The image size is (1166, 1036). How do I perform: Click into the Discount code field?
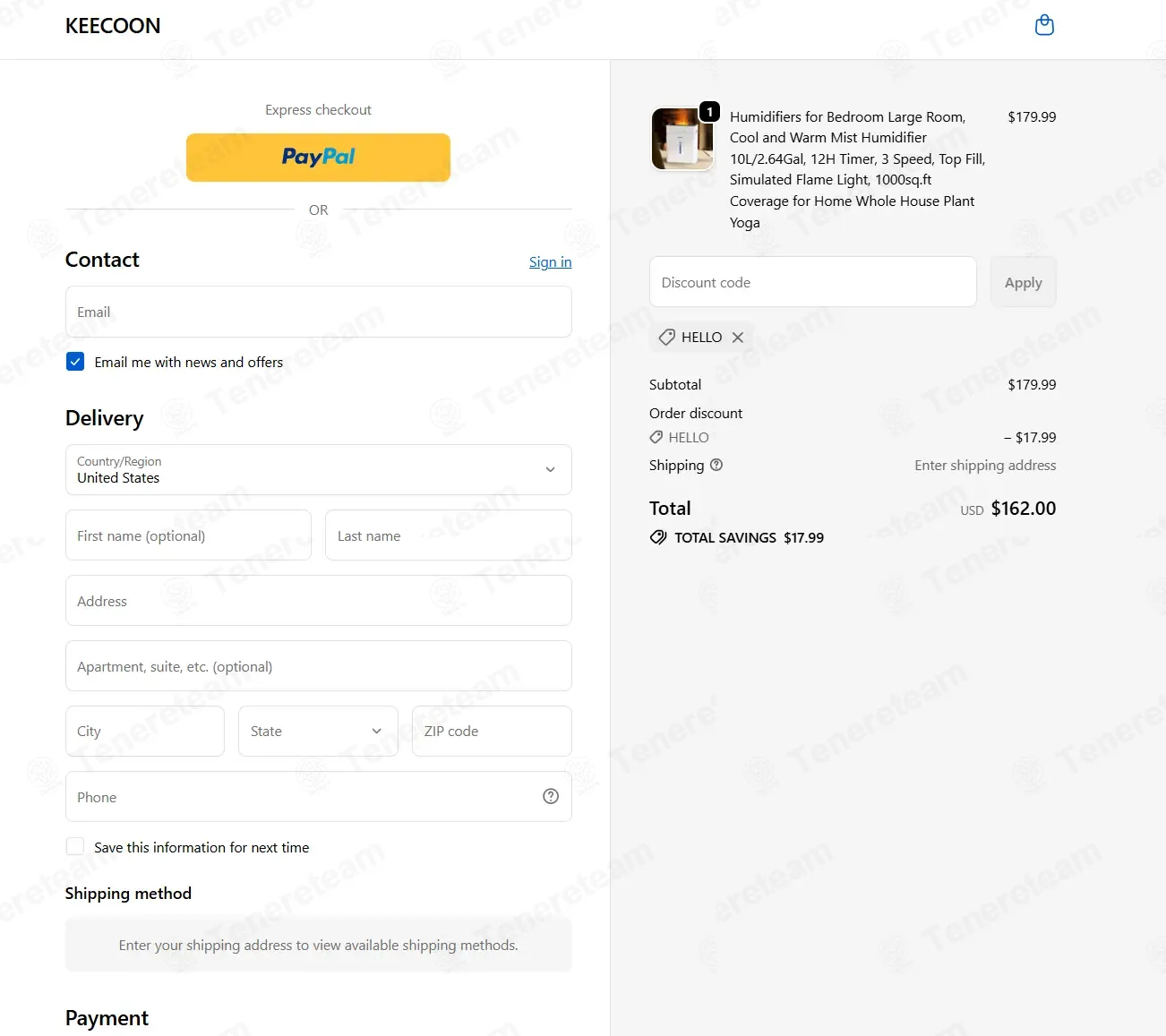click(x=813, y=282)
